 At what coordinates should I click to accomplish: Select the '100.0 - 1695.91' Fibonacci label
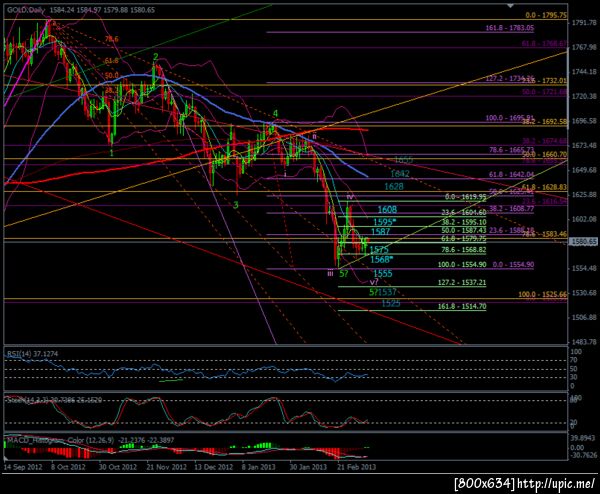[x=510, y=118]
